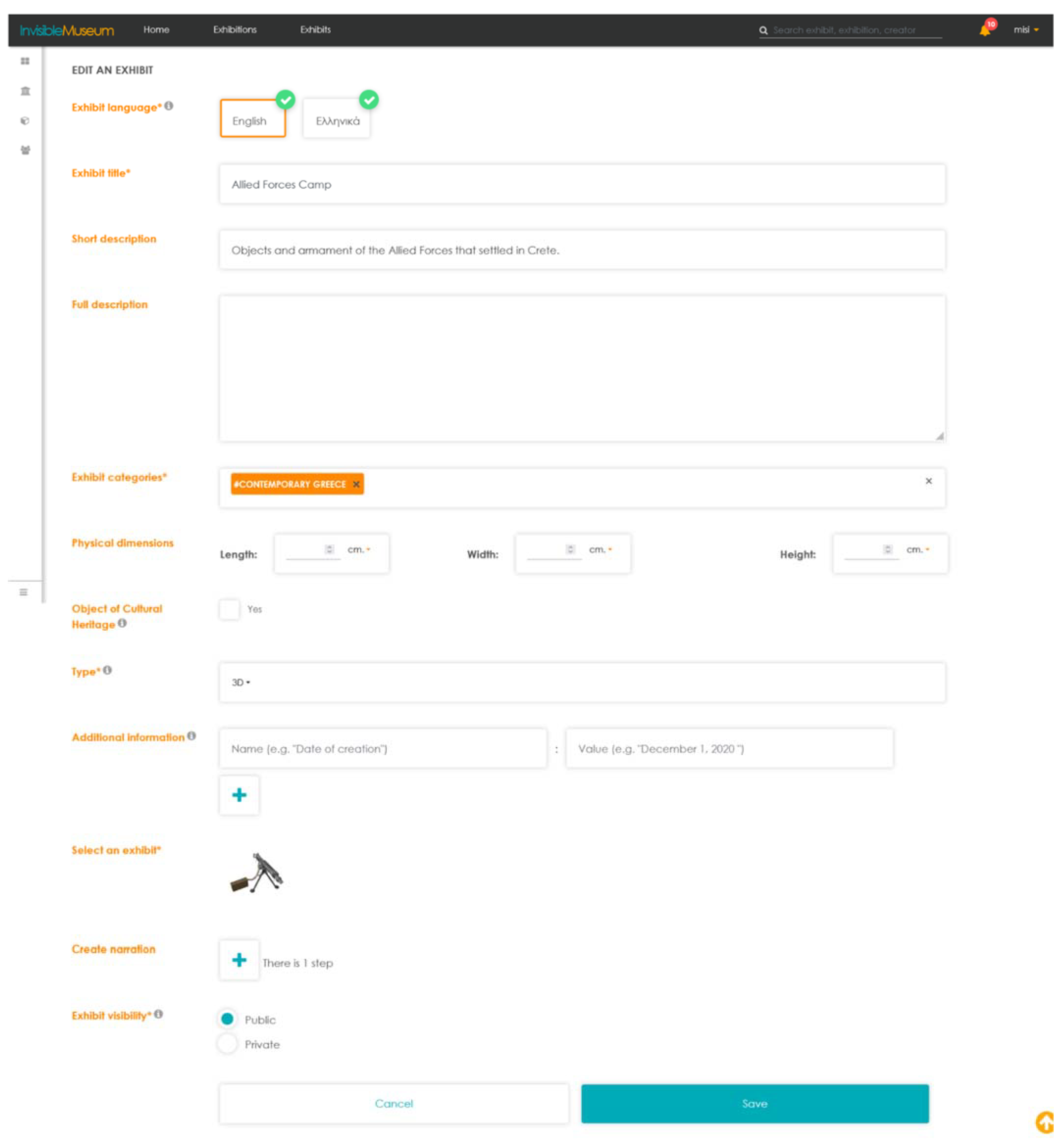Add a narration step with the plus
1064x1144 pixels.
(x=239, y=960)
